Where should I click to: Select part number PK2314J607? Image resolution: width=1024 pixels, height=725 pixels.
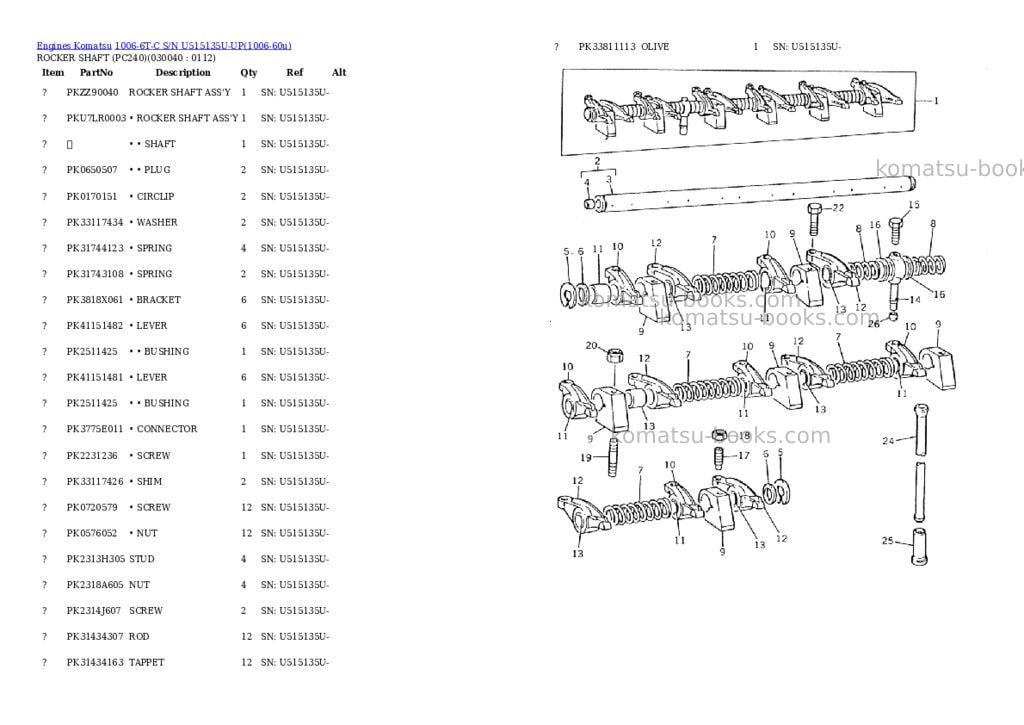click(x=93, y=611)
